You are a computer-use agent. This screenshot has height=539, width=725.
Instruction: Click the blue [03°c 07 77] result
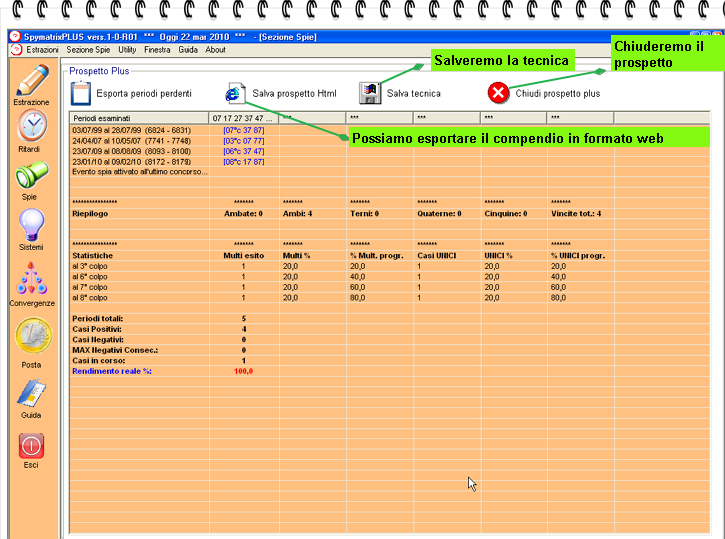[x=244, y=141]
